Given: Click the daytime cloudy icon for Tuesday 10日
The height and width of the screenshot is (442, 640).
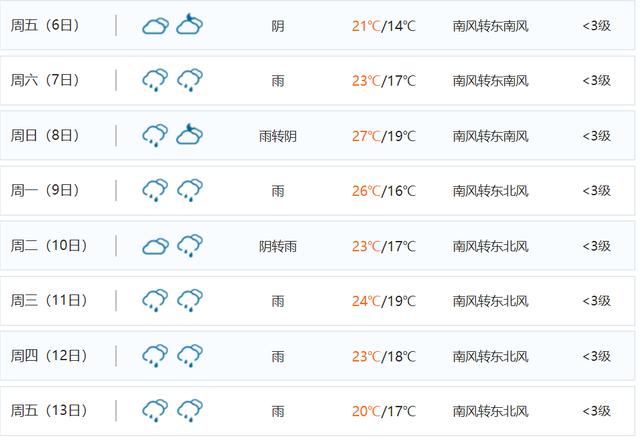Looking at the screenshot, I should pyautogui.click(x=156, y=246).
